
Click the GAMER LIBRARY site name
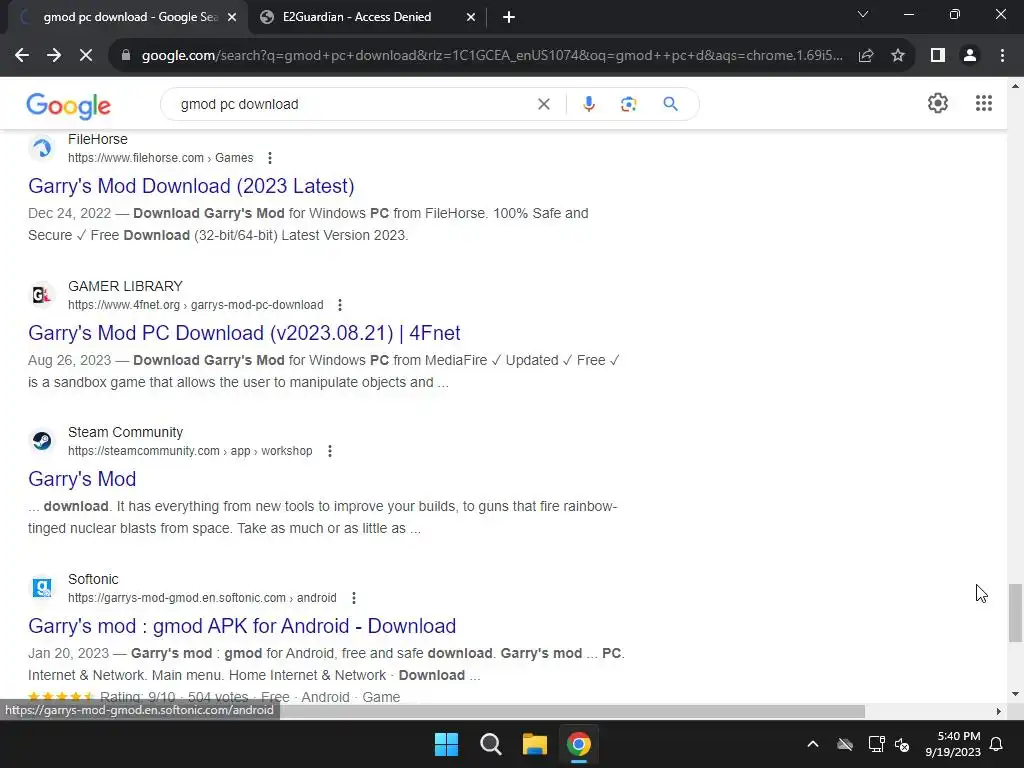tap(125, 286)
